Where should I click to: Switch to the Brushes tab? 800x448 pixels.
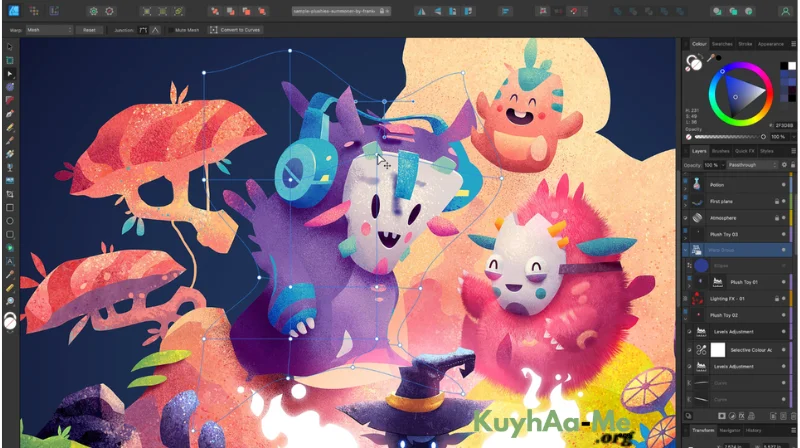[720, 151]
